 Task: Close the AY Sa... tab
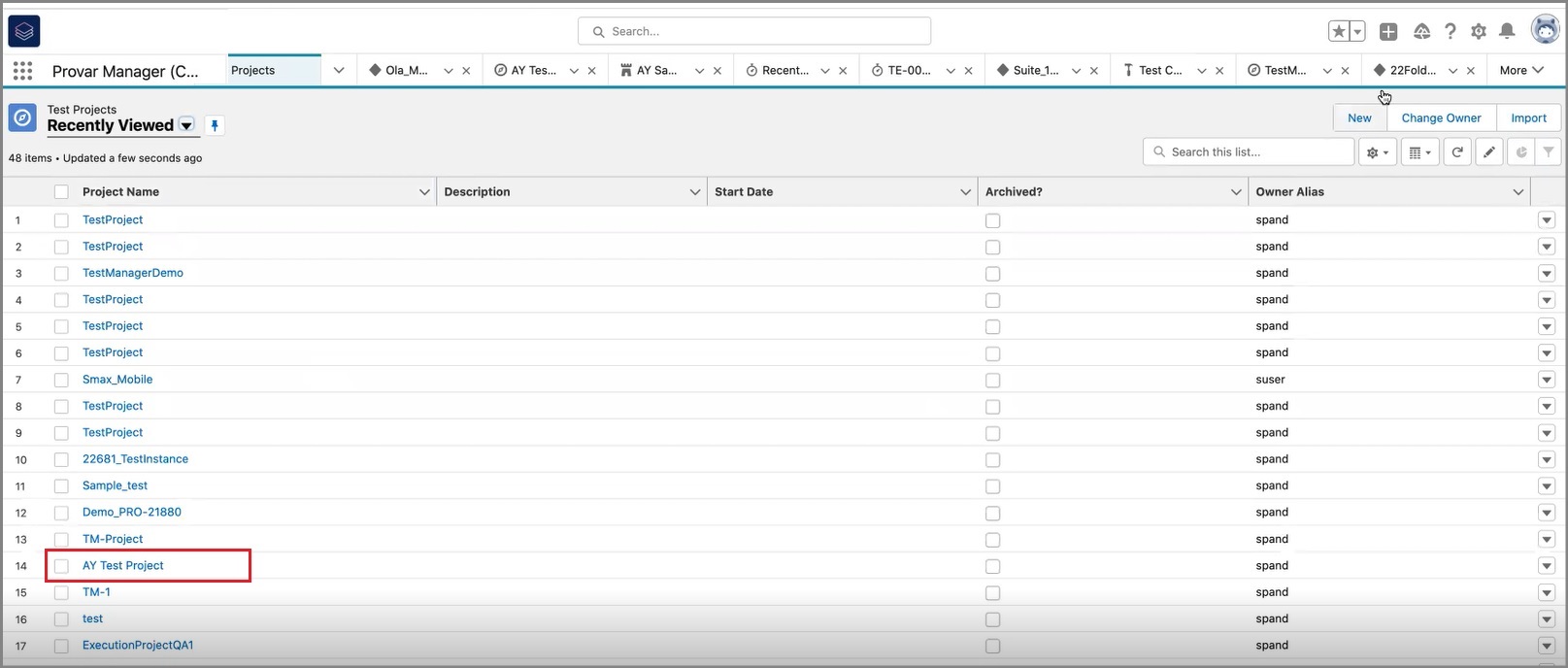click(717, 71)
